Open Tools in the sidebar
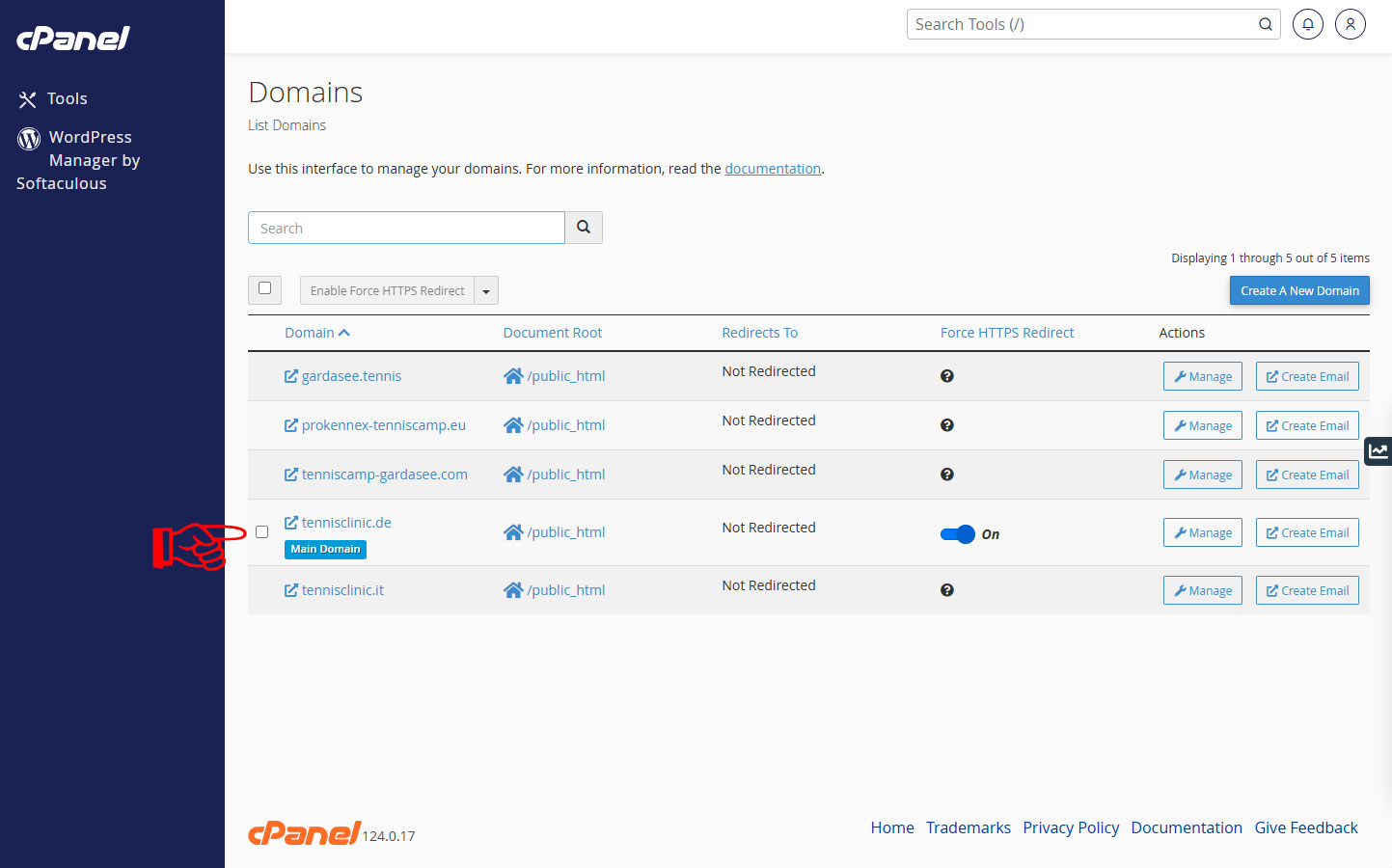The width and height of the screenshot is (1392, 868). [67, 98]
